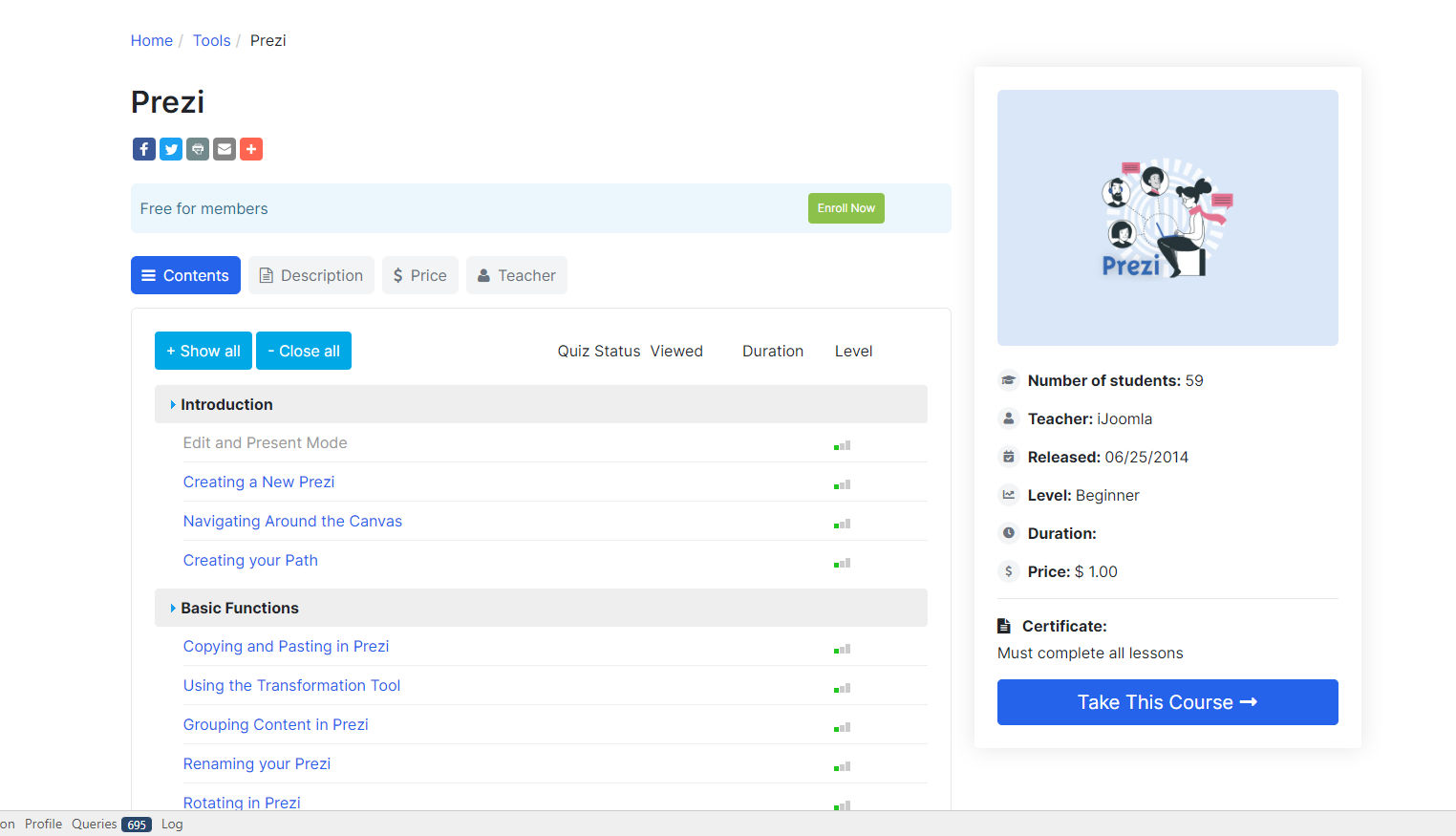
Task: Go to Home breadcrumb link
Action: coord(152,40)
